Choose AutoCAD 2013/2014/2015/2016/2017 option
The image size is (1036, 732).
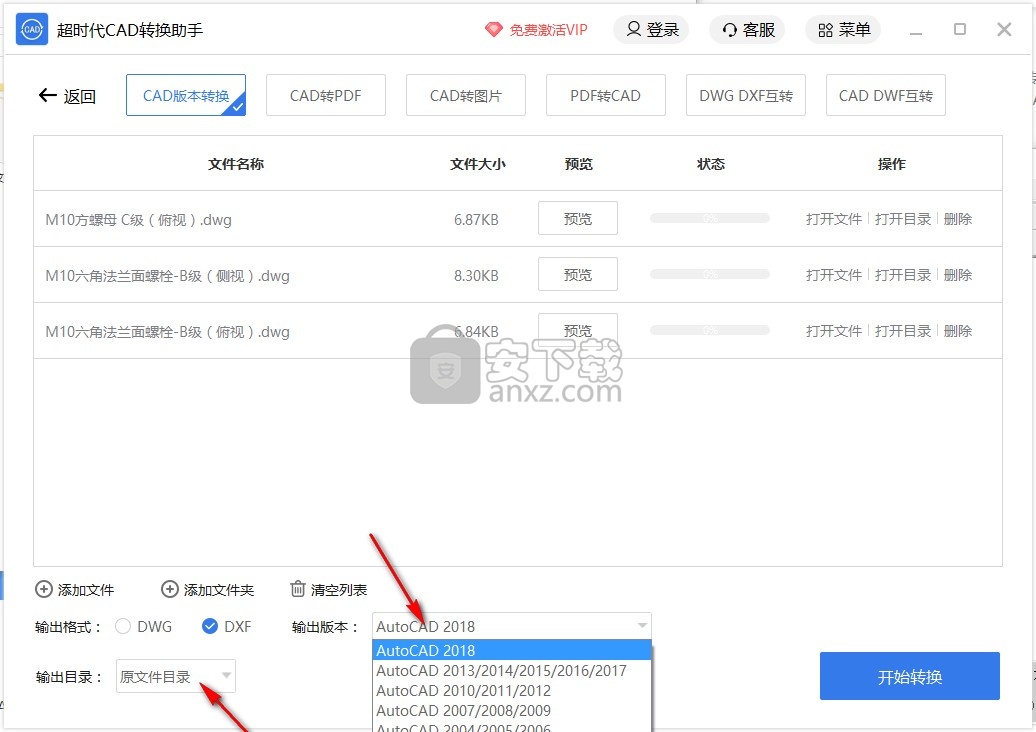(x=512, y=671)
